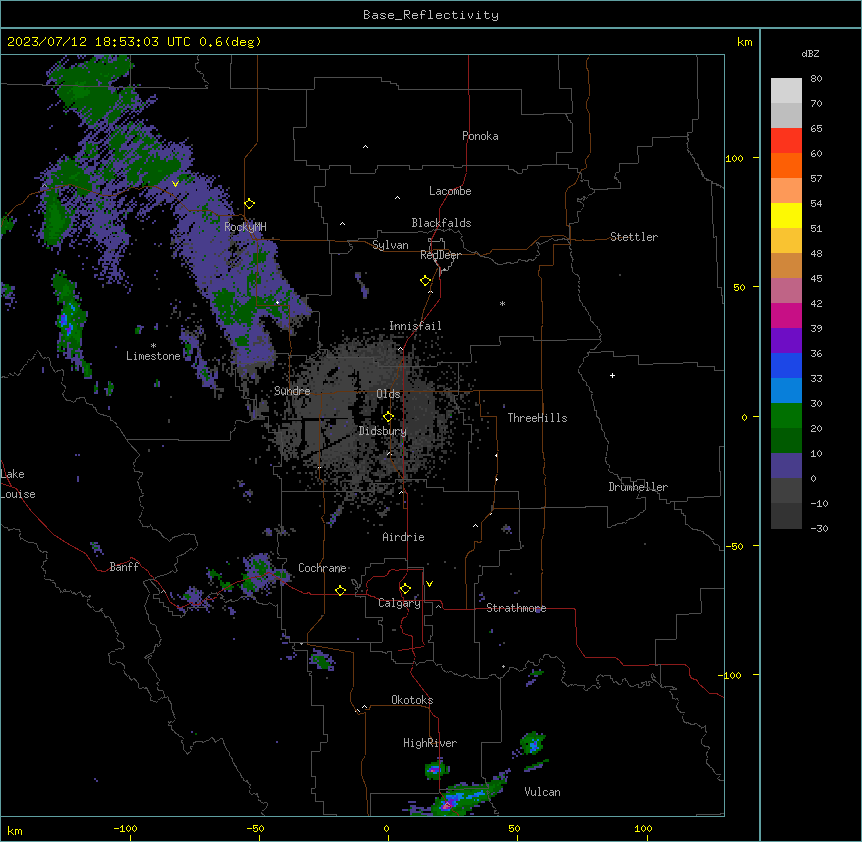Click the white plus marker northwest of Drumheller
This screenshot has width=862, height=842.
point(612,375)
